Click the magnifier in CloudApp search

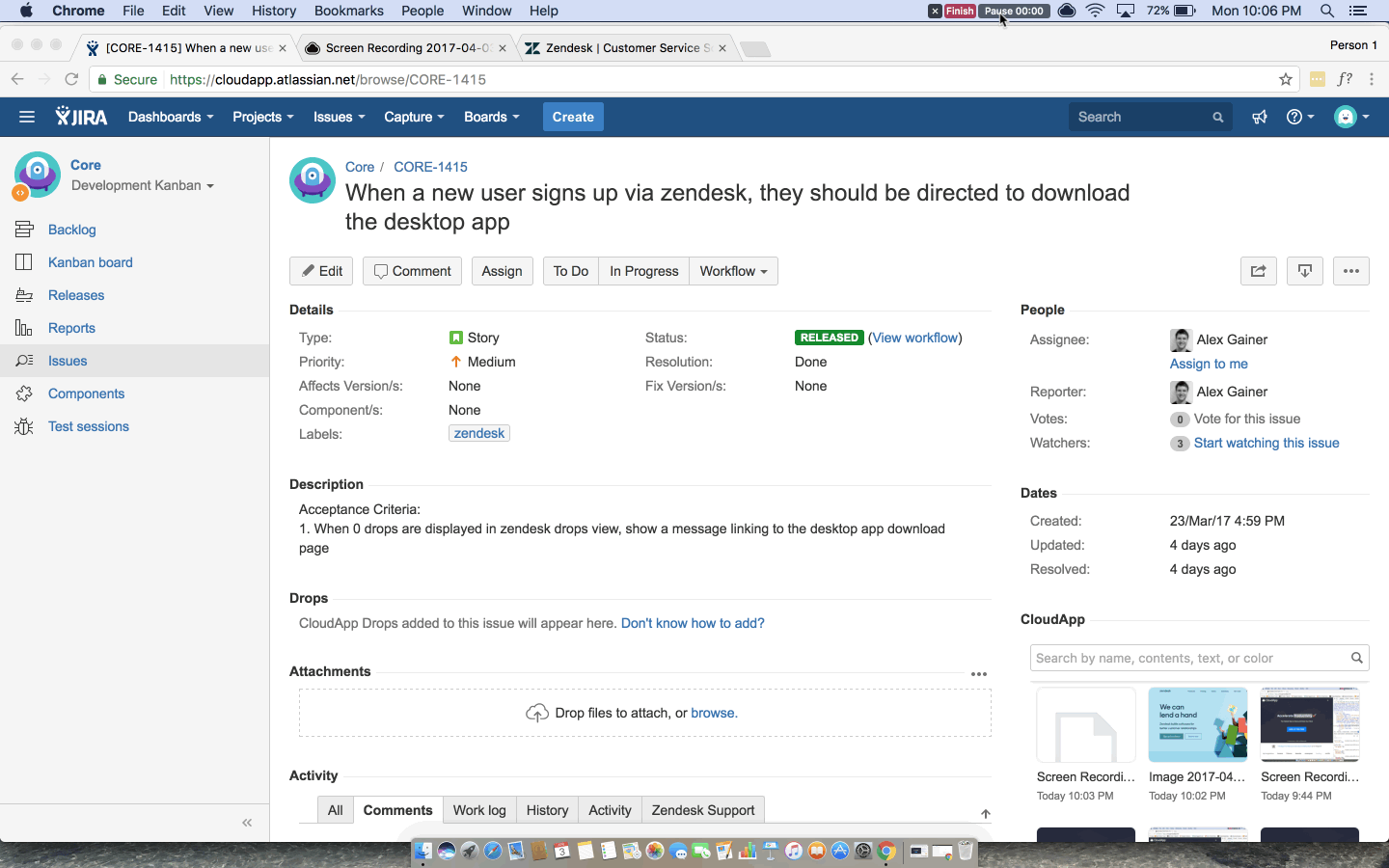(x=1356, y=658)
